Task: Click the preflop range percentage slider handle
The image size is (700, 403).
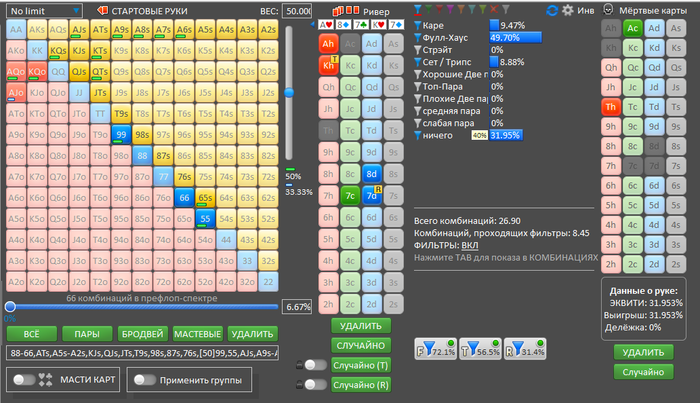Action: pos(10,306)
